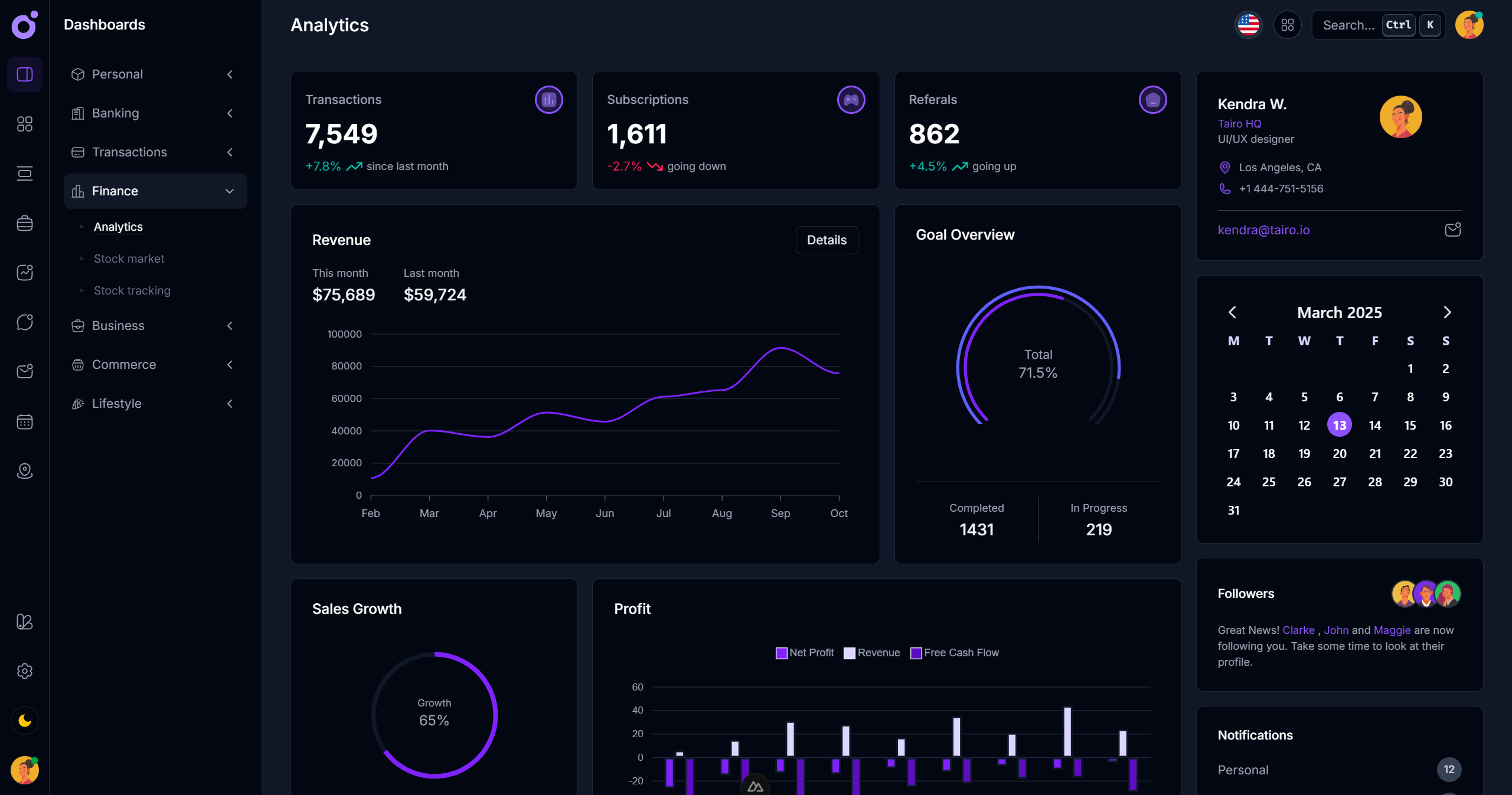Open the chat bubble icon in the sidebar
Viewport: 1512px width, 795px height.
pos(24,322)
